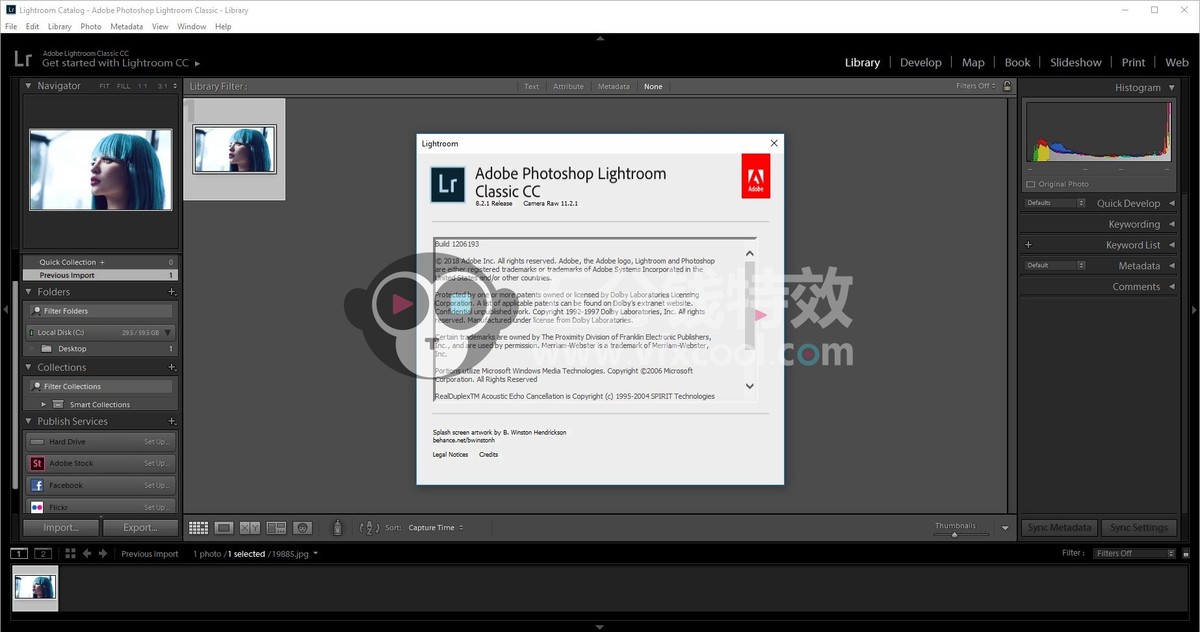1200x632 pixels.
Task: Open People view face icon
Action: (x=302, y=527)
